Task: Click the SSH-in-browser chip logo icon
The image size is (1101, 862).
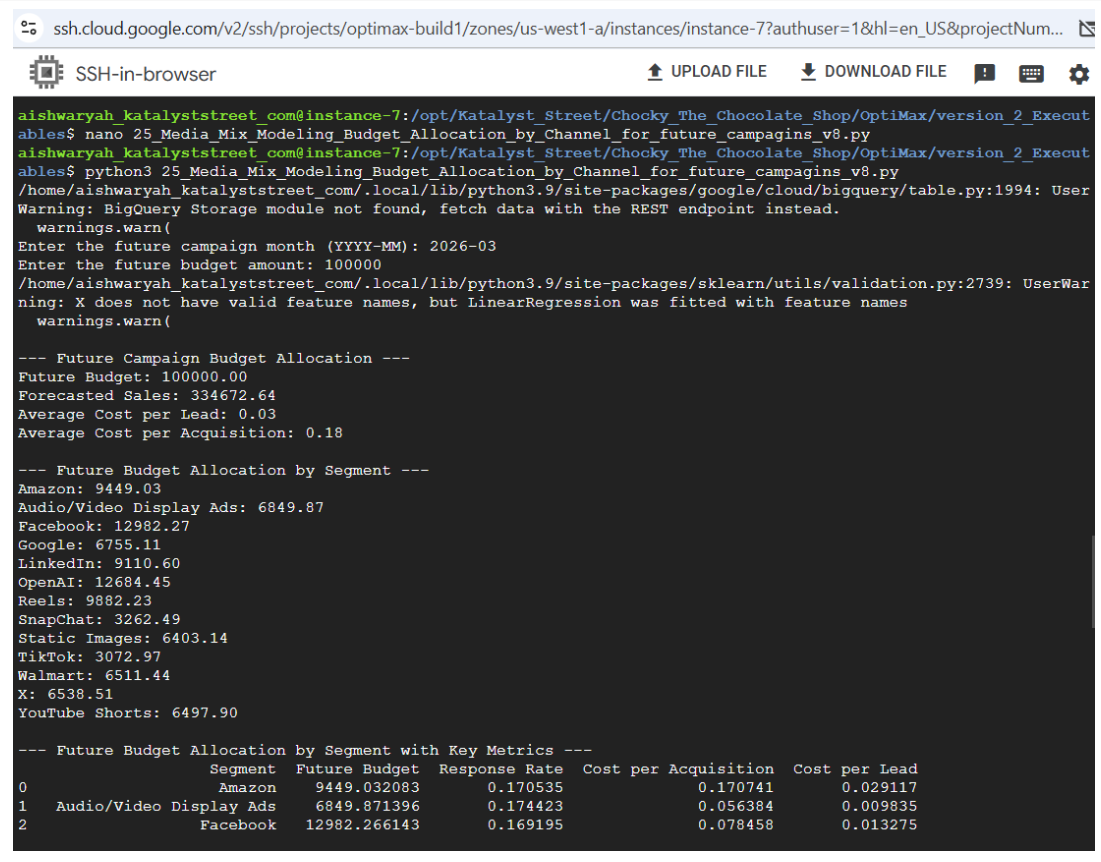Action: coord(46,72)
